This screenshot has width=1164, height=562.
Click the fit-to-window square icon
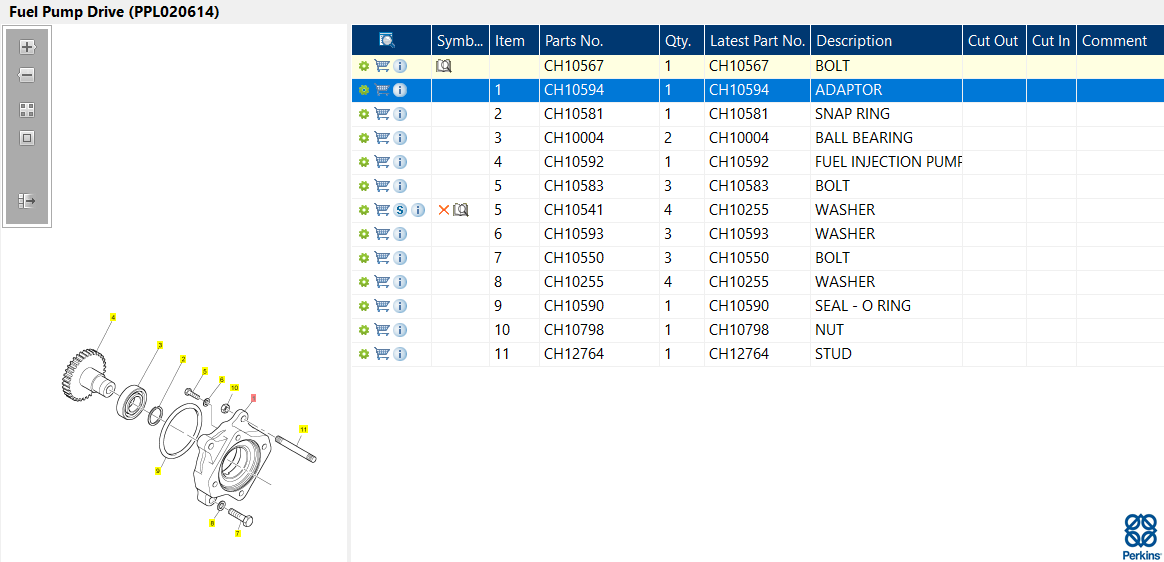27,138
